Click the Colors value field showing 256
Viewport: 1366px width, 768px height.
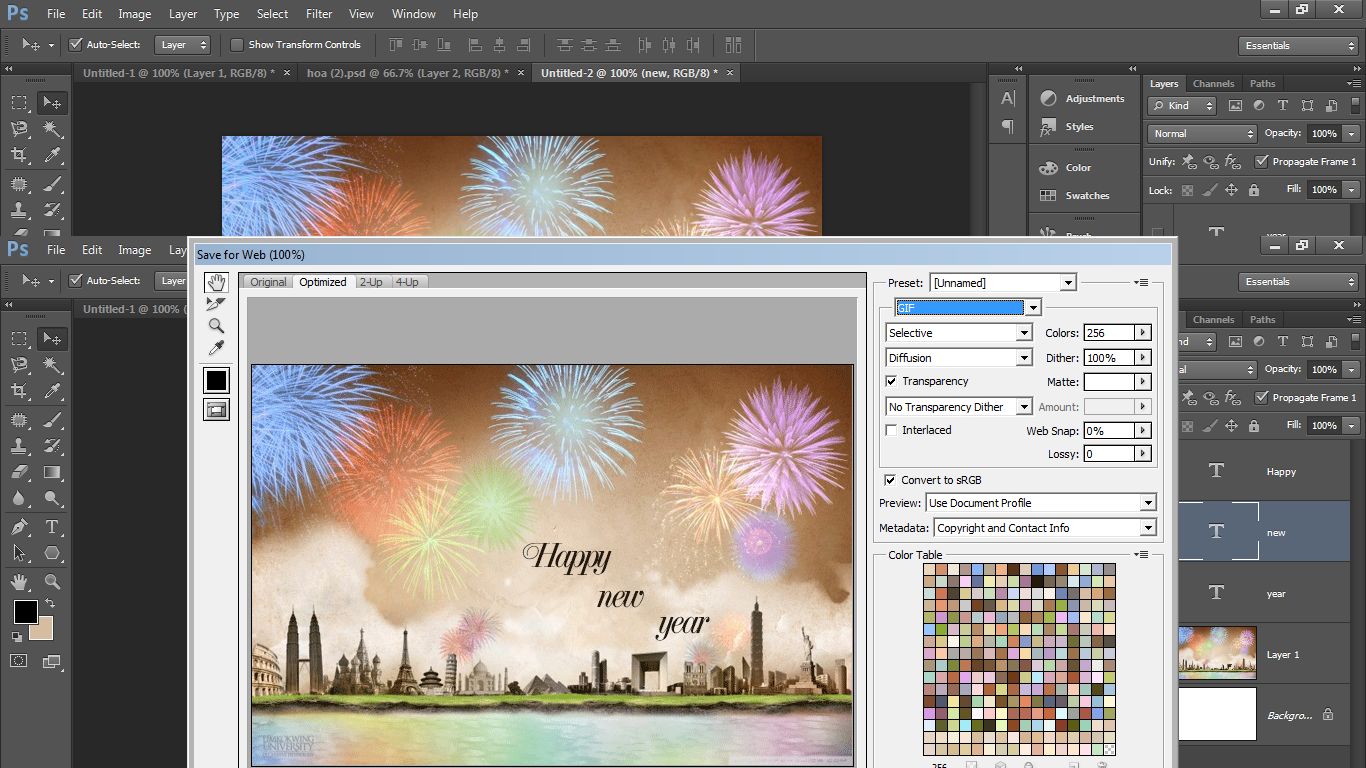[x=1109, y=333]
